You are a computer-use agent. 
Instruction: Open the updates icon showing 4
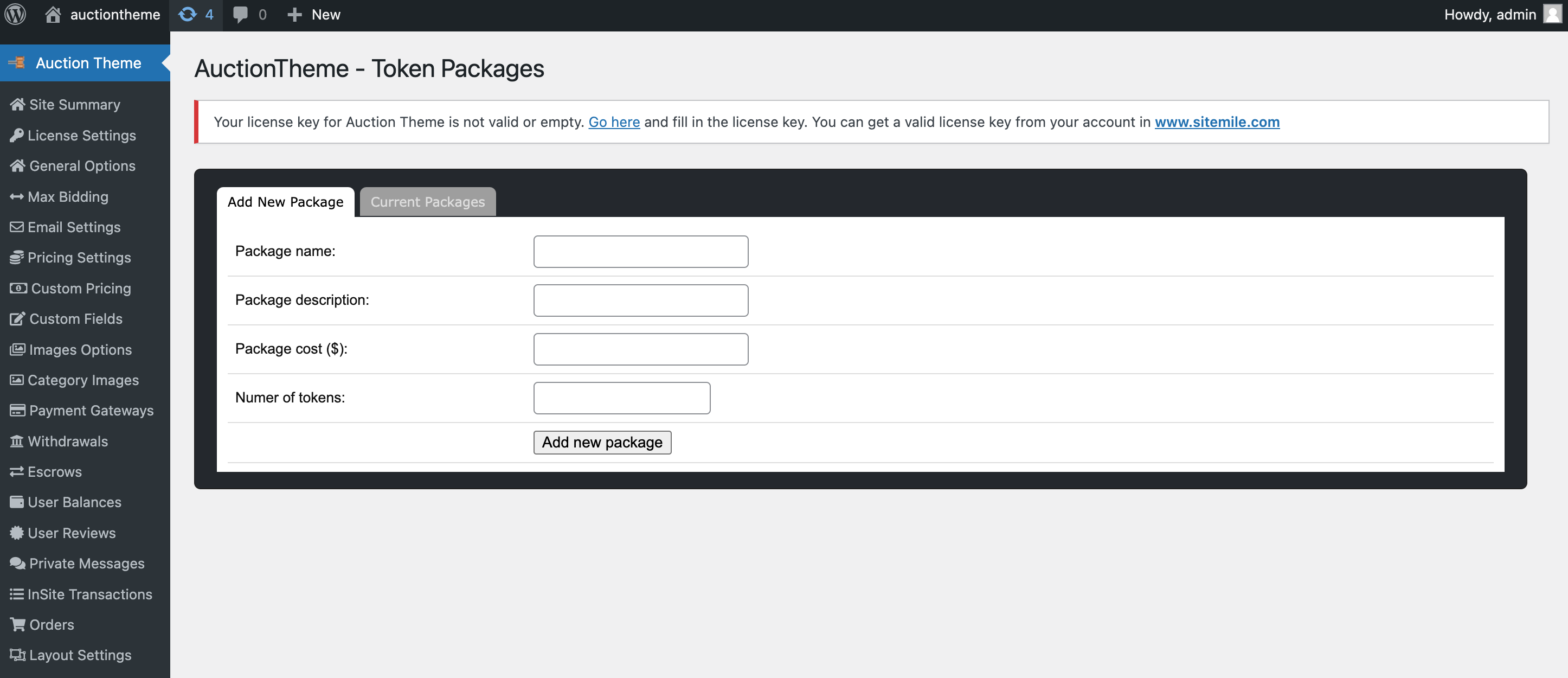[188, 14]
